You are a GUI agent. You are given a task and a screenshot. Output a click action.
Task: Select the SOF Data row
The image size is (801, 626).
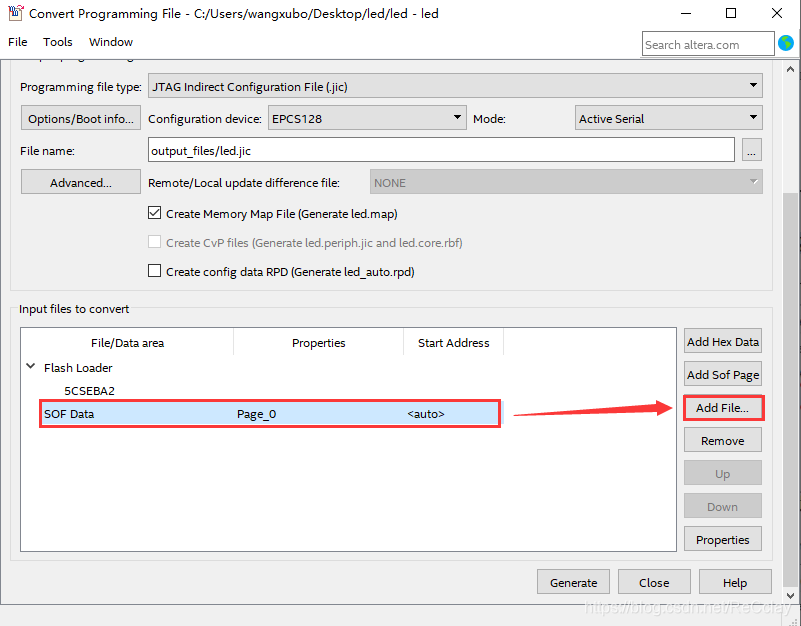coord(270,414)
